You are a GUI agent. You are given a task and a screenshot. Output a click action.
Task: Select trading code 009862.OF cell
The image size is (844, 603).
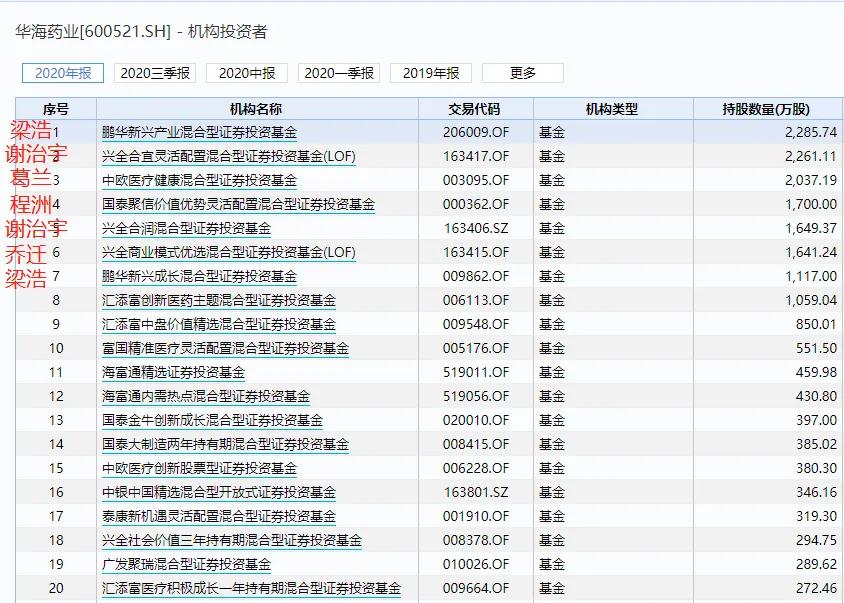pyautogui.click(x=476, y=277)
